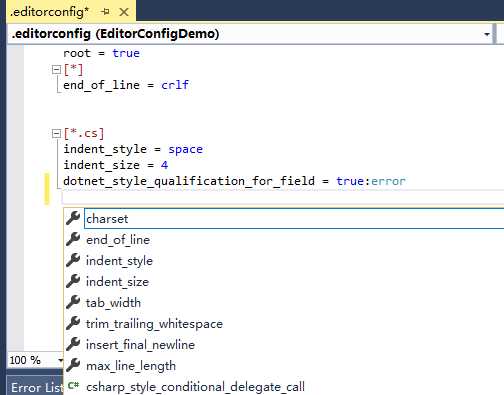Click the true:error value

pos(371,181)
